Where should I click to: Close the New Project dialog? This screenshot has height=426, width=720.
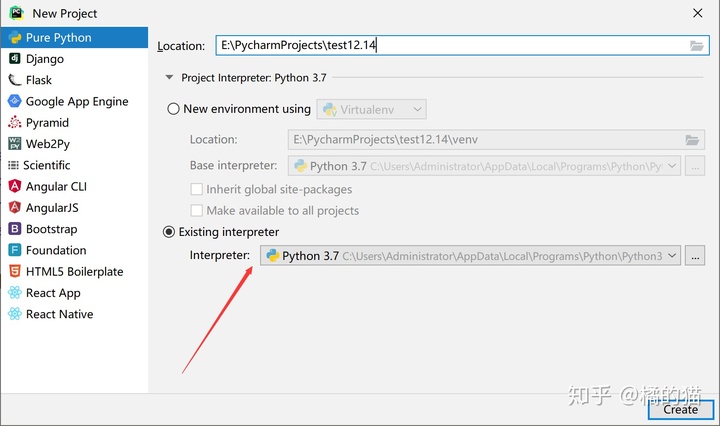pyautogui.click(x=698, y=13)
